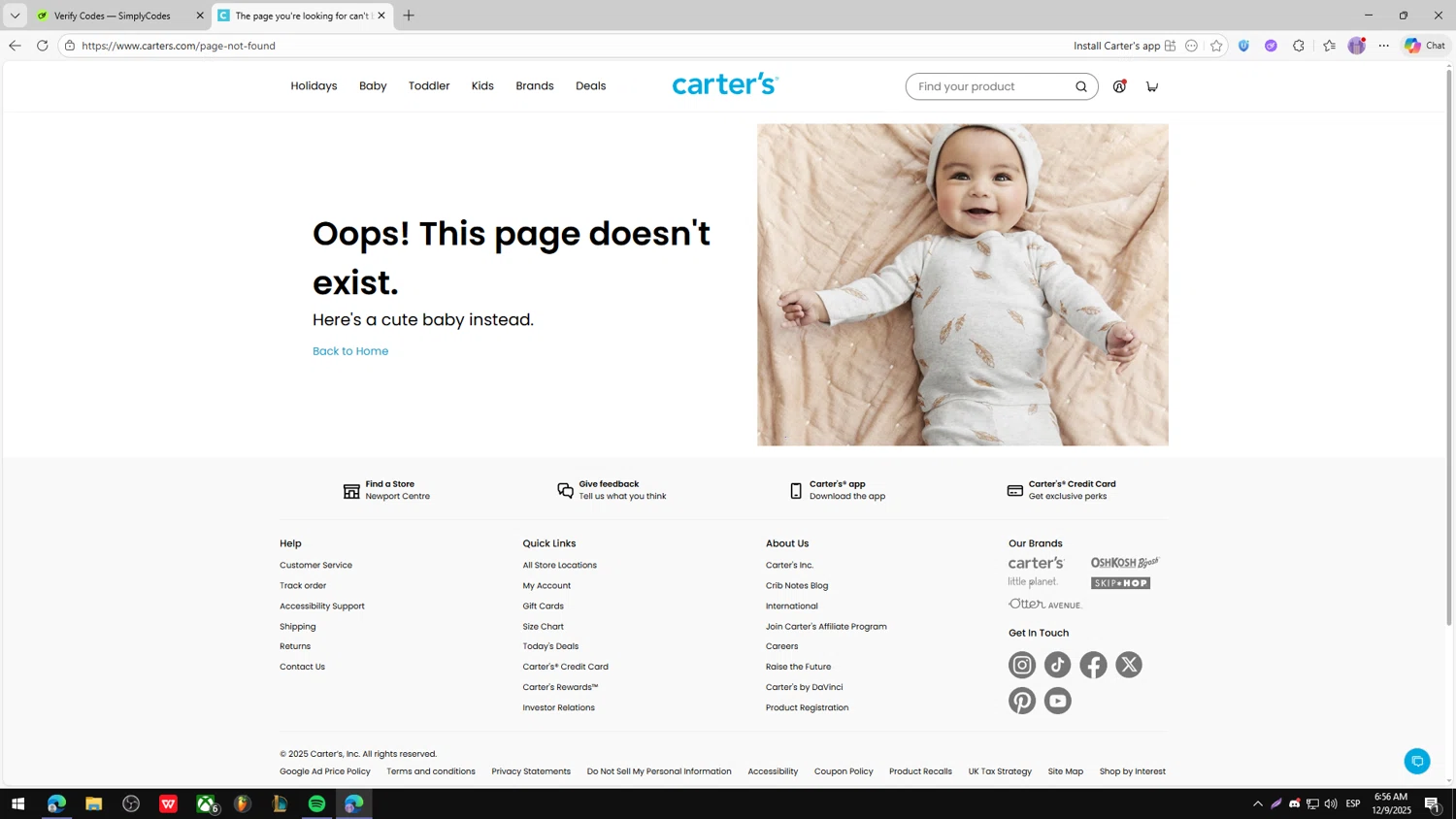The width and height of the screenshot is (1456, 819).
Task: Open the X (Twitter) social icon
Action: pos(1129,665)
